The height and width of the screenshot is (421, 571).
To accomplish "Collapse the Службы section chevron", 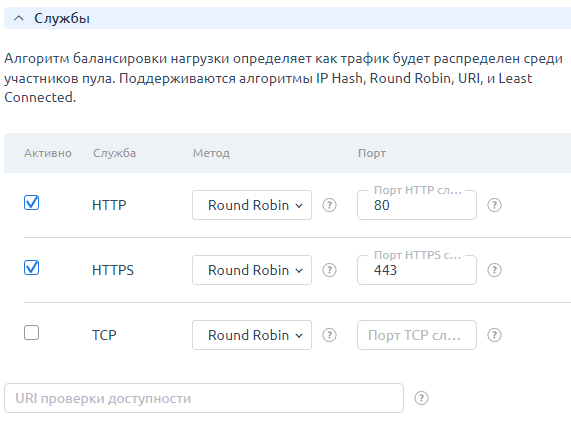I will tap(19, 18).
